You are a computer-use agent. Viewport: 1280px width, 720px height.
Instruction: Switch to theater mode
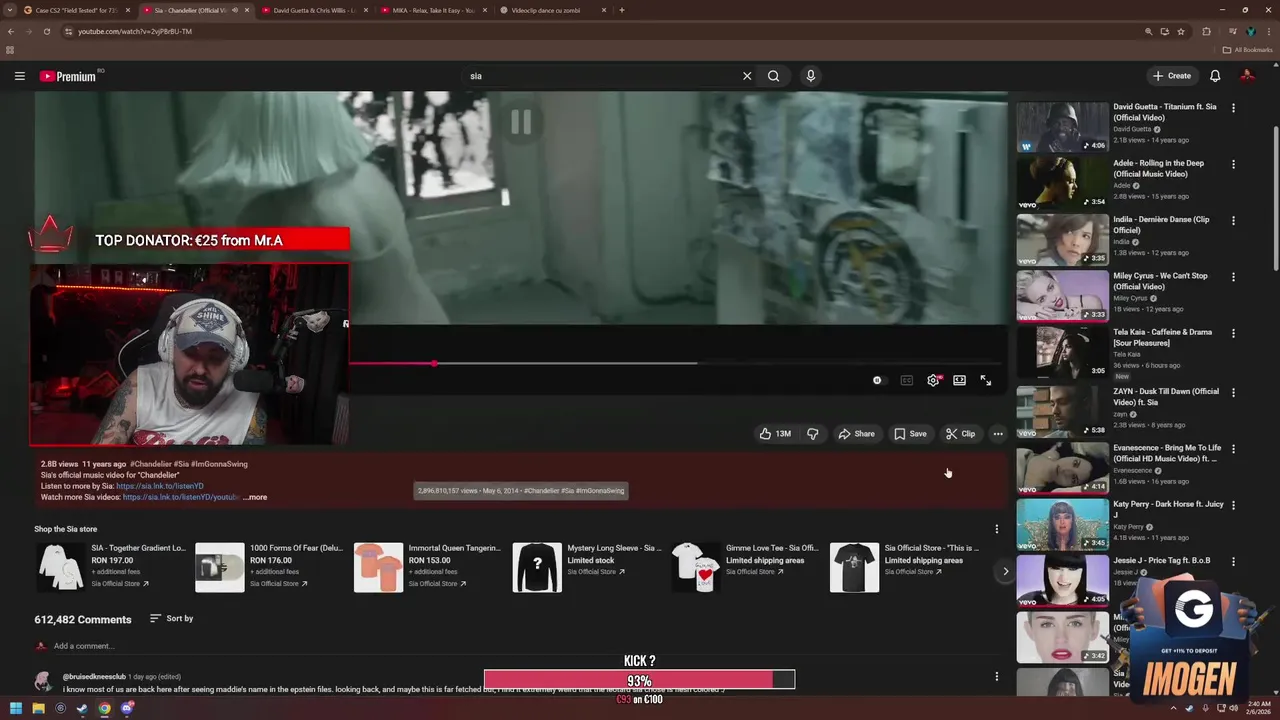[959, 380]
